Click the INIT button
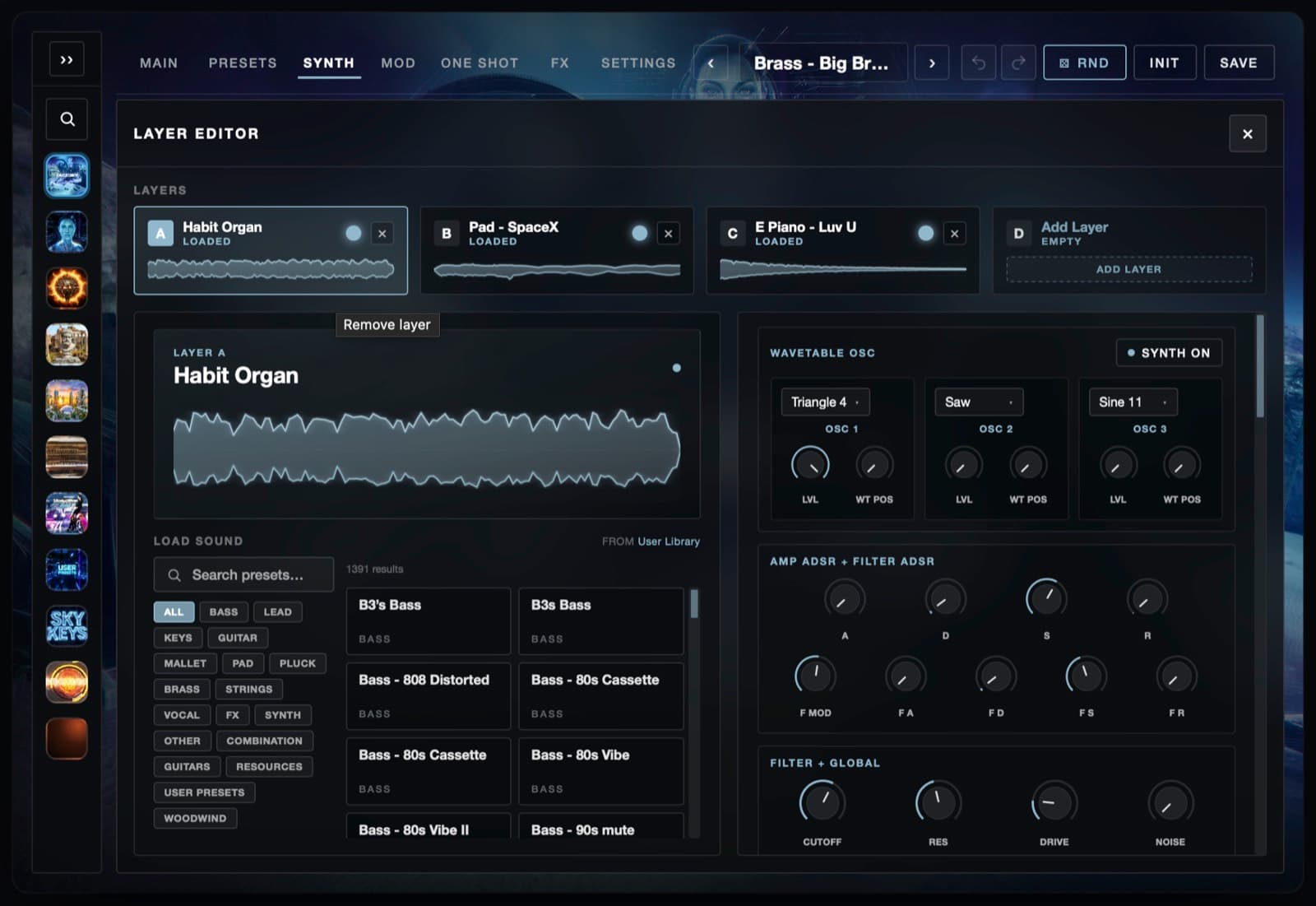Image resolution: width=1316 pixels, height=906 pixels. 1164,63
